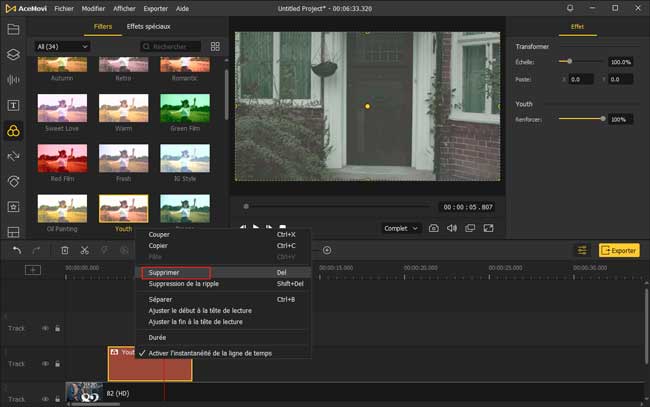650x407 pixels.
Task: Lock the Youth filter track
Action: pos(56,364)
